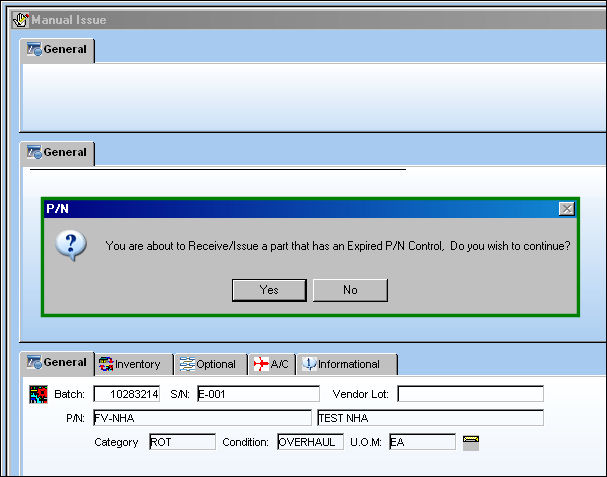Click the top General tab icon
This screenshot has width=607, height=477.
point(34,49)
